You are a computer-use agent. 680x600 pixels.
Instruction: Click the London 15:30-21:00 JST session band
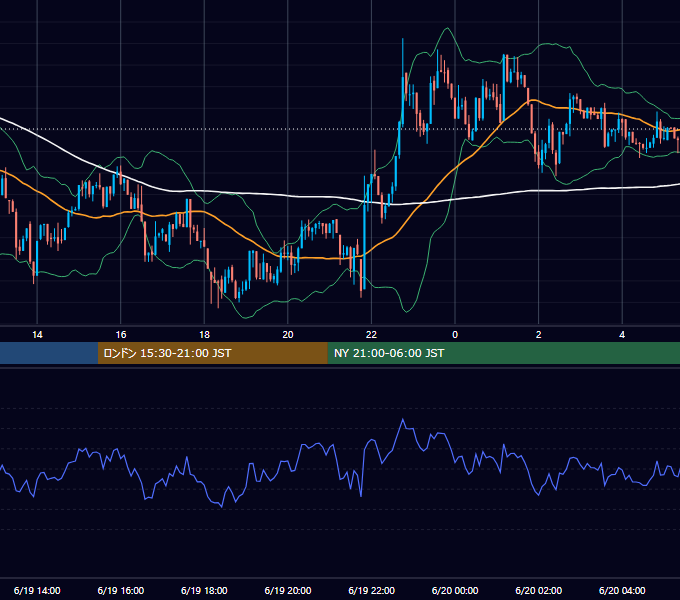point(212,353)
